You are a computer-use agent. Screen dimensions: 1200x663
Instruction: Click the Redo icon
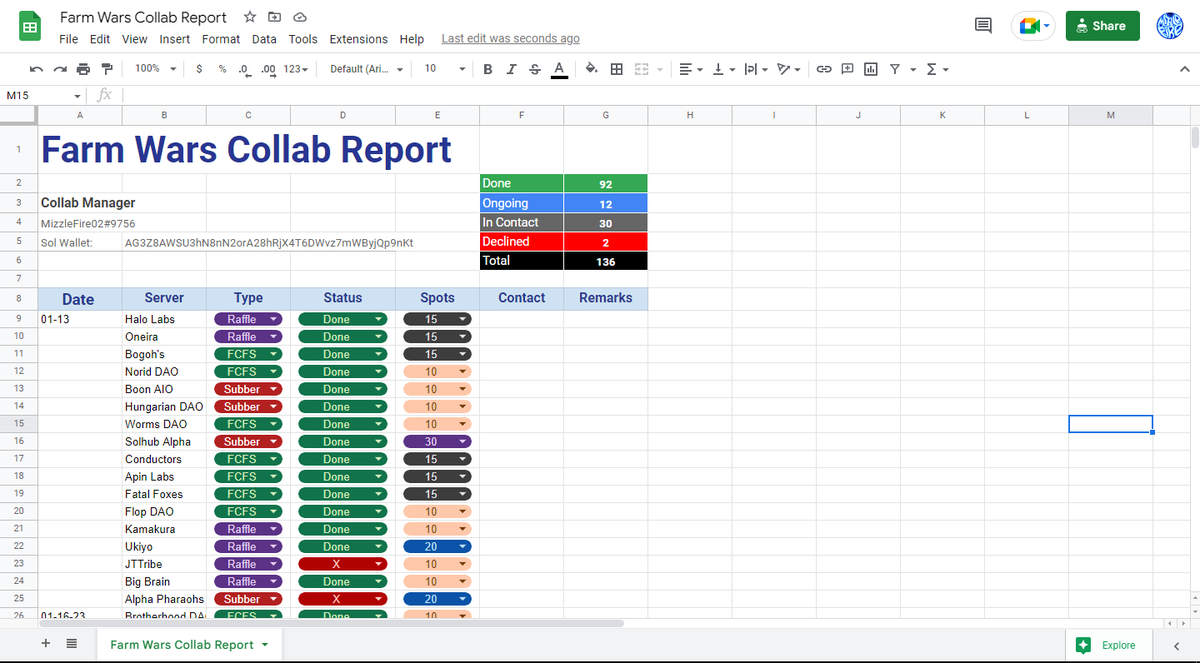pyautogui.click(x=59, y=69)
